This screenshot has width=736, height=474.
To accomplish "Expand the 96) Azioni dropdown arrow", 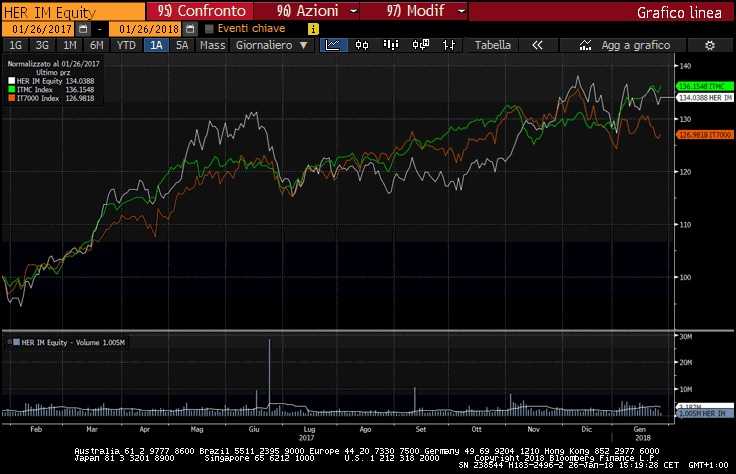I will [x=354, y=11].
